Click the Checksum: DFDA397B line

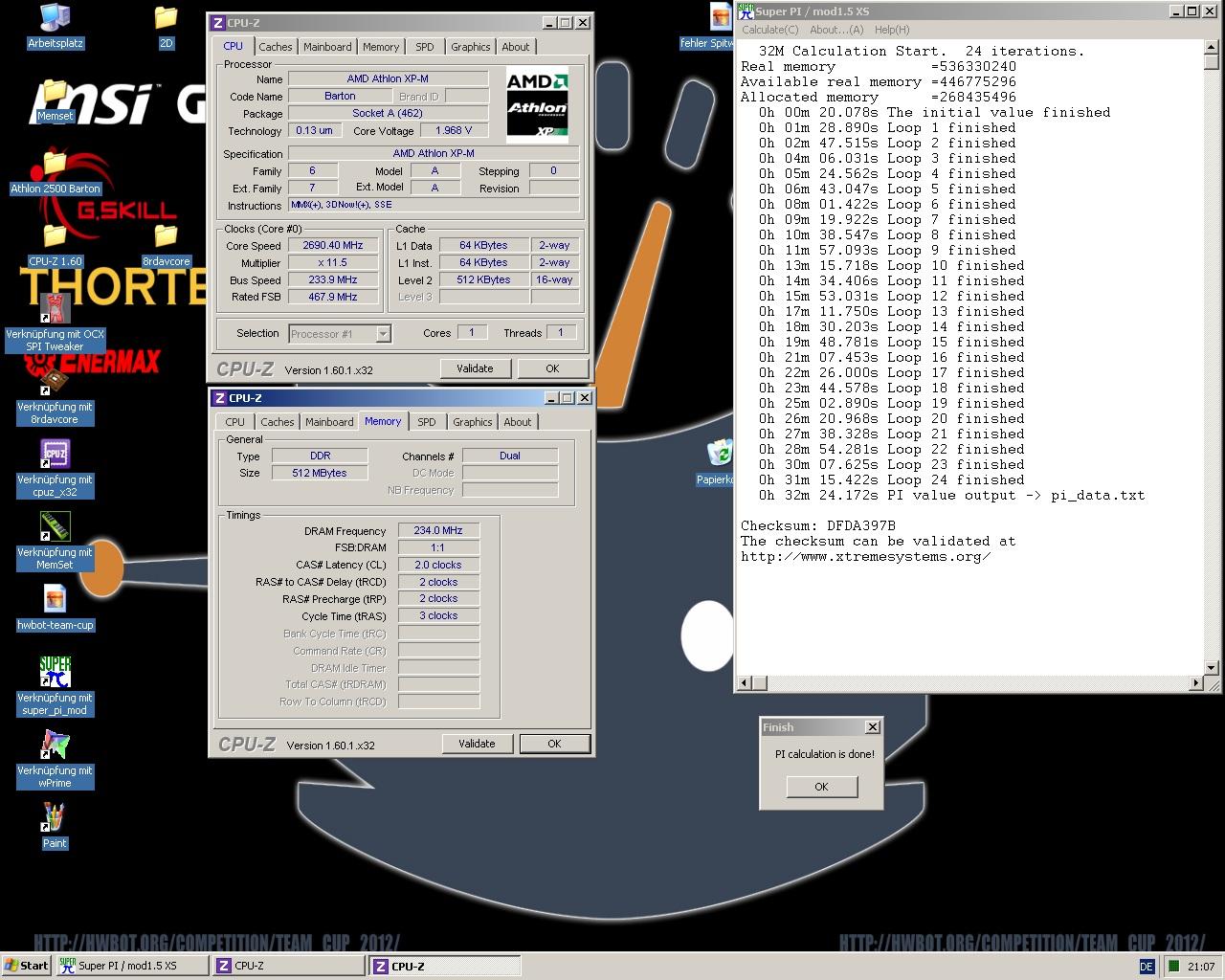click(818, 525)
